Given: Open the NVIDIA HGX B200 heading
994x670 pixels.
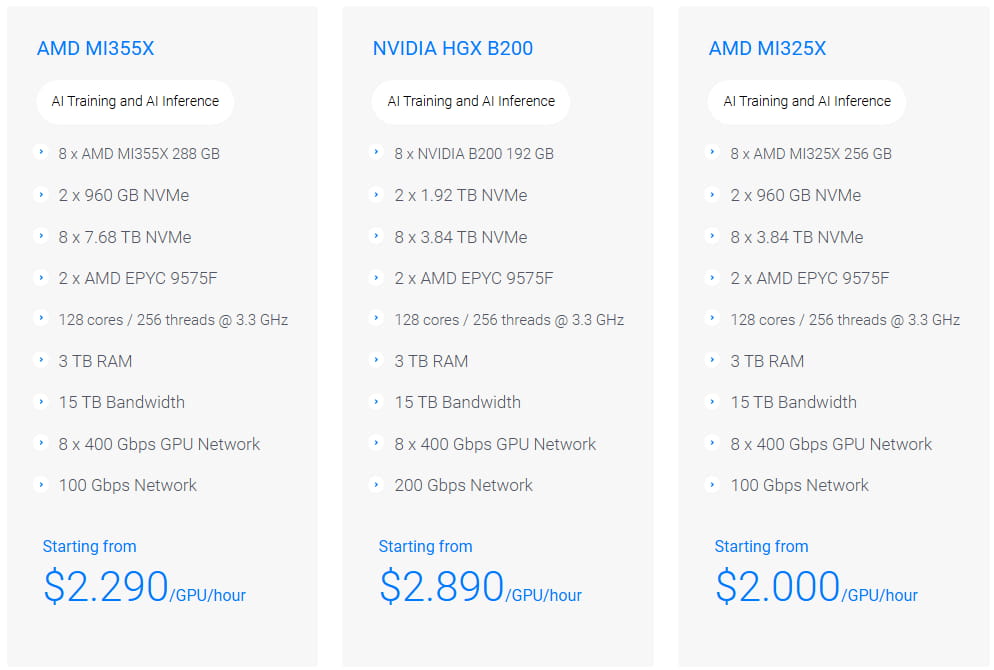Looking at the screenshot, I should [x=452, y=48].
